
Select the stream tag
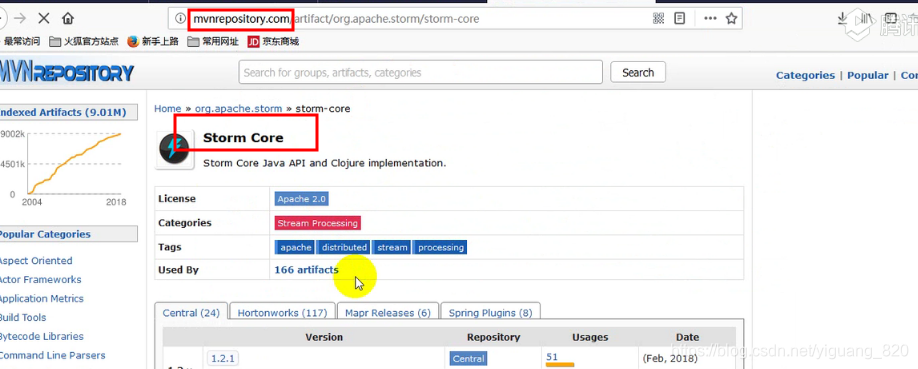(392, 247)
